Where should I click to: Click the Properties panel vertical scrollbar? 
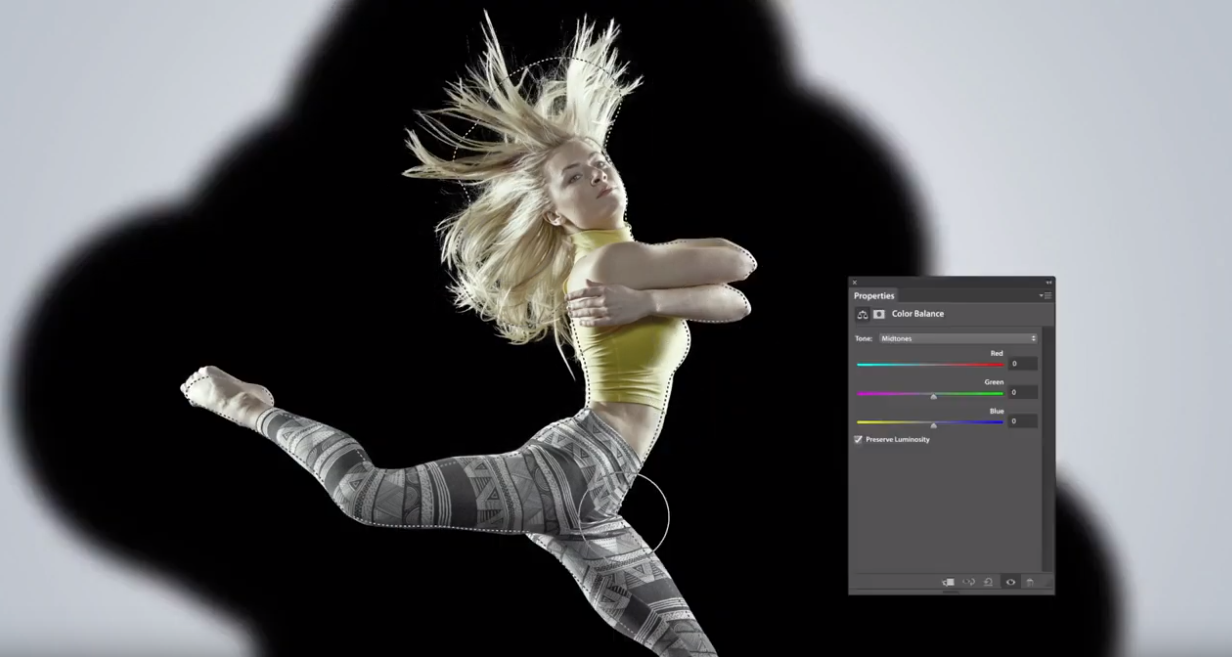point(1048,448)
